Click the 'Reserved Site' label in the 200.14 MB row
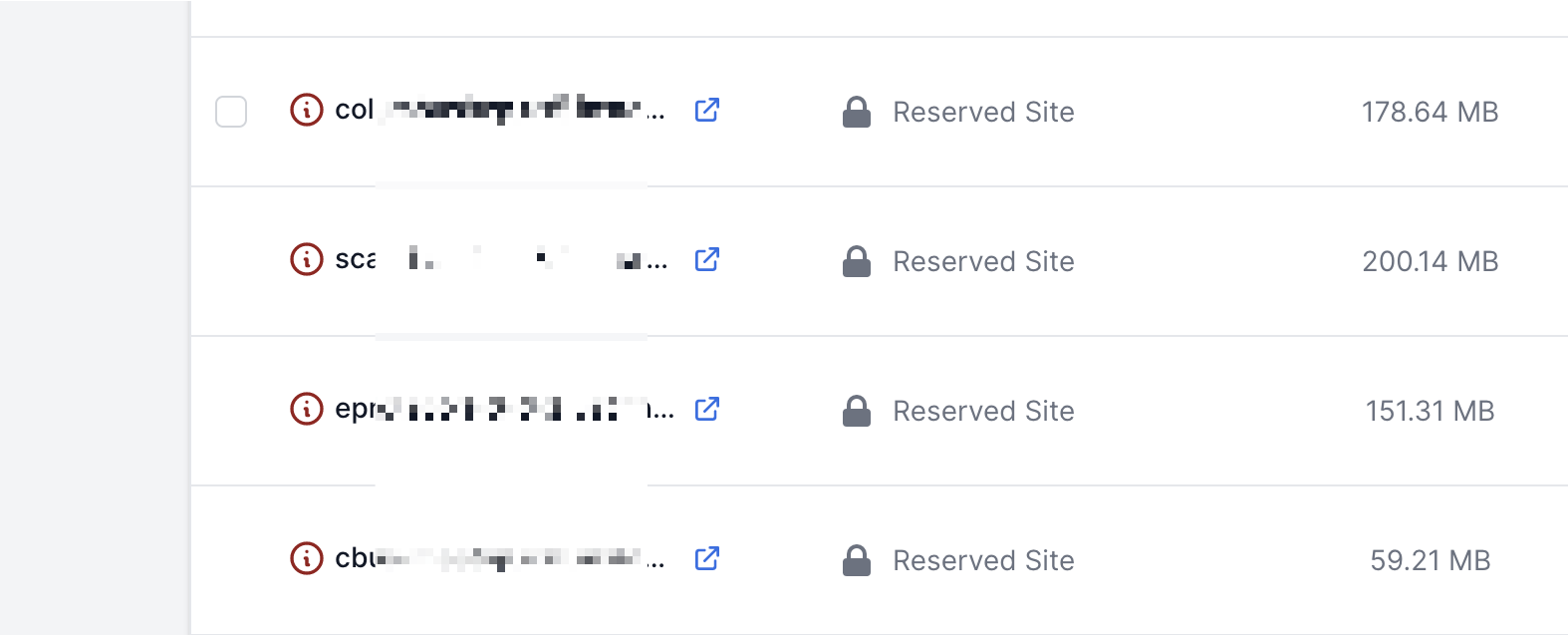 [x=983, y=261]
